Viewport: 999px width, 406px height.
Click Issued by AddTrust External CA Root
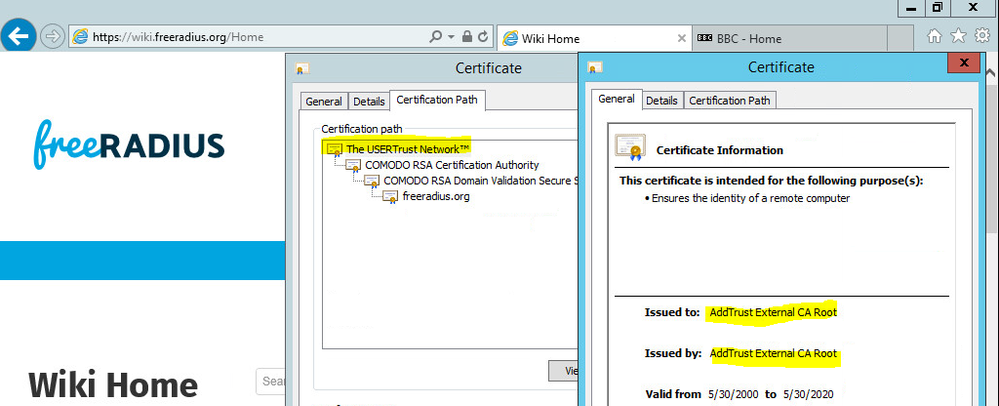point(773,353)
